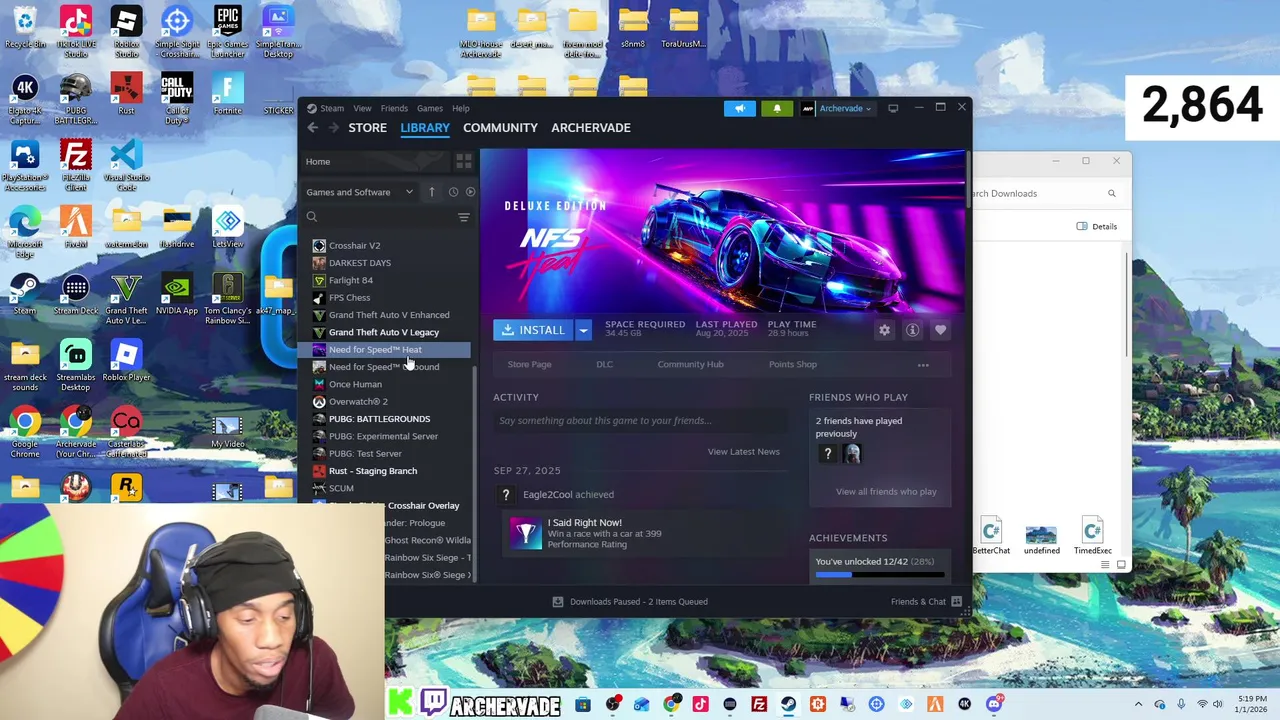Toggle the ready-to-play filter icon

471,192
